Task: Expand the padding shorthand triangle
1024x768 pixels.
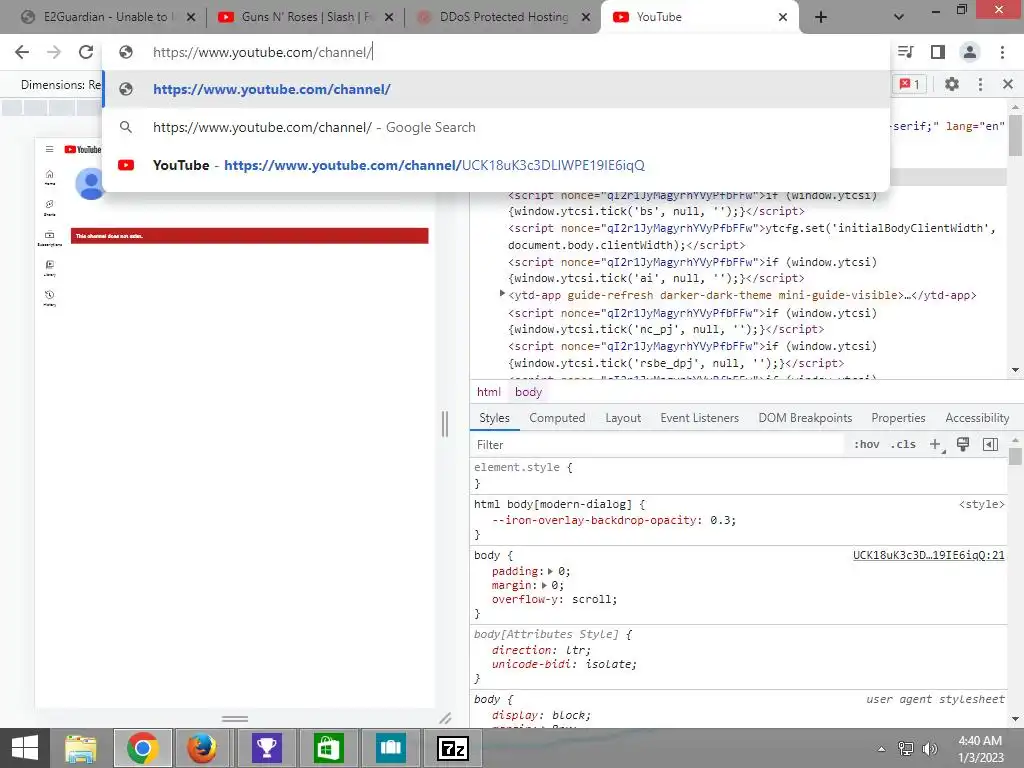Action: pos(550,571)
